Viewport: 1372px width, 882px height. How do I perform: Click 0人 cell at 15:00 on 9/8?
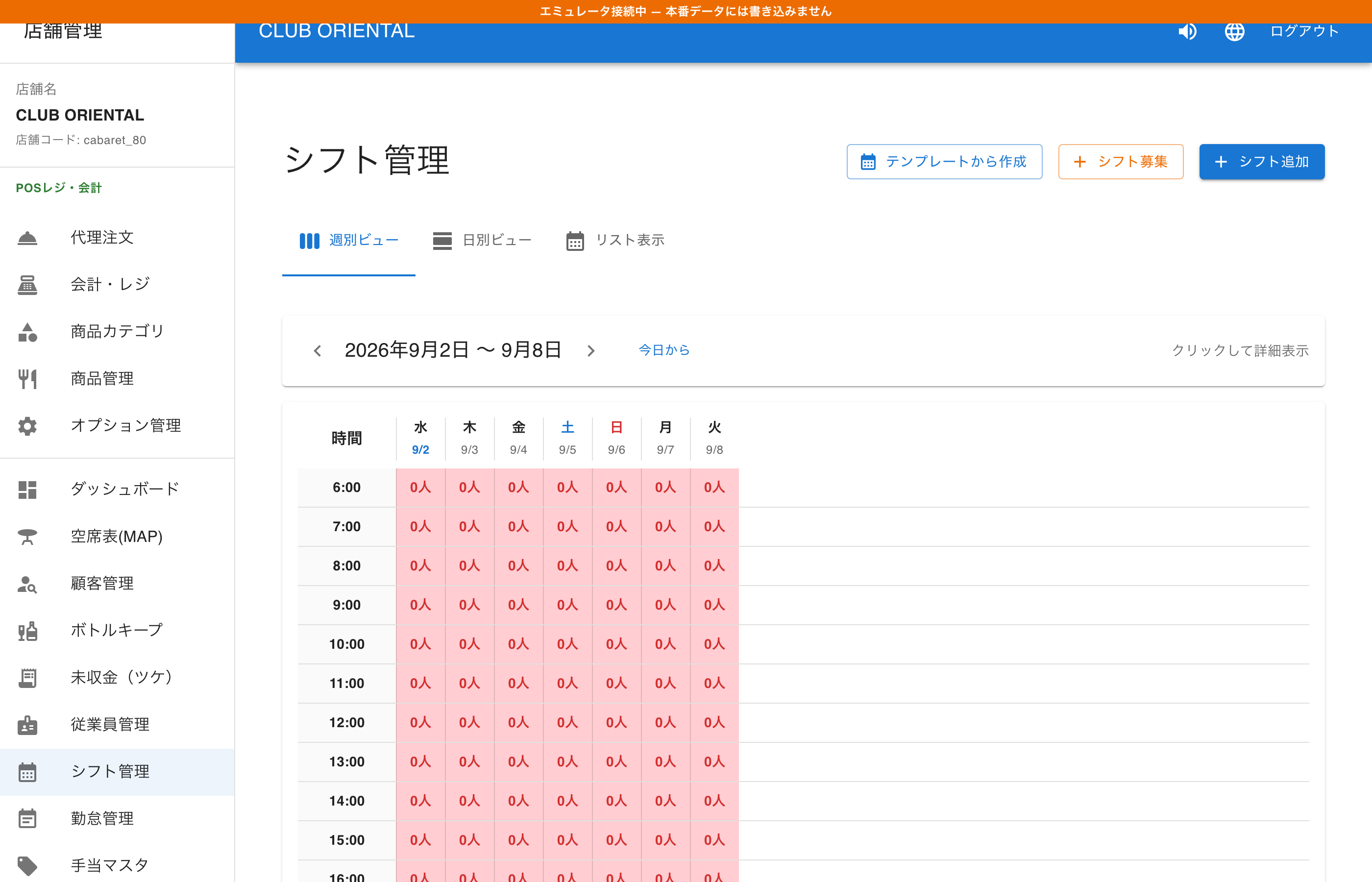(714, 841)
